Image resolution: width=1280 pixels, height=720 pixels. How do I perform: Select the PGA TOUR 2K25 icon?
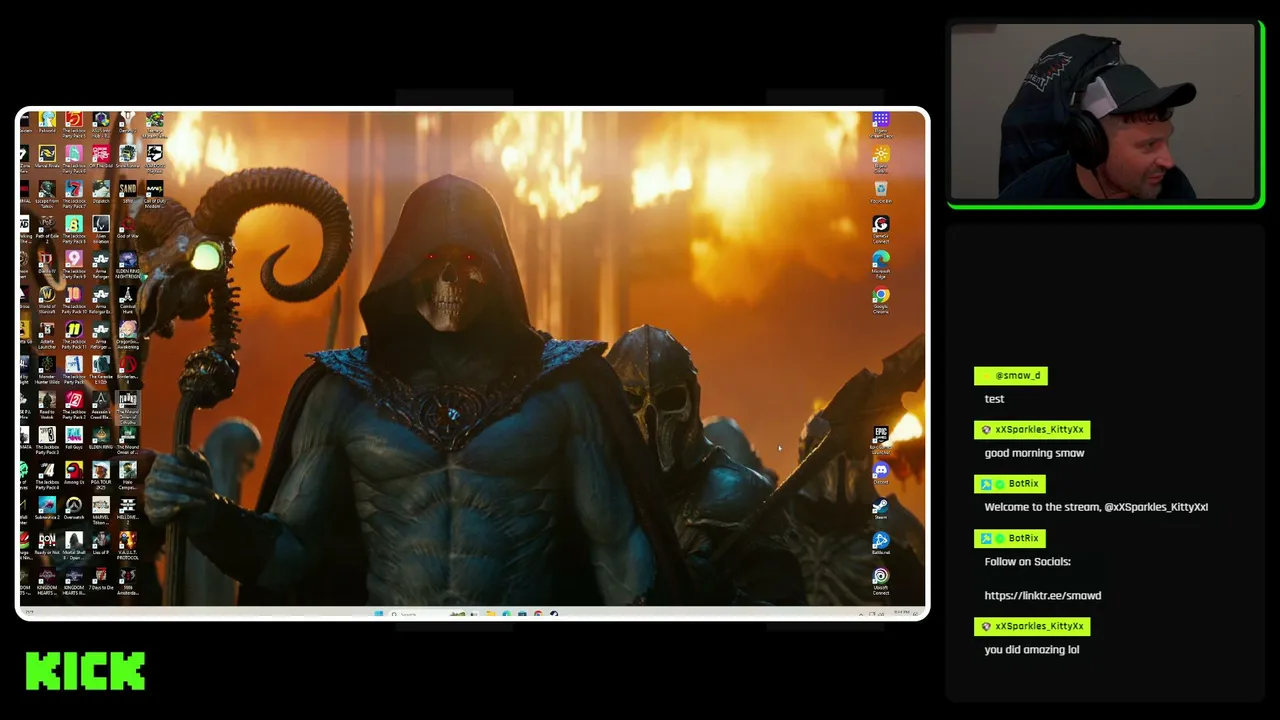point(101,473)
